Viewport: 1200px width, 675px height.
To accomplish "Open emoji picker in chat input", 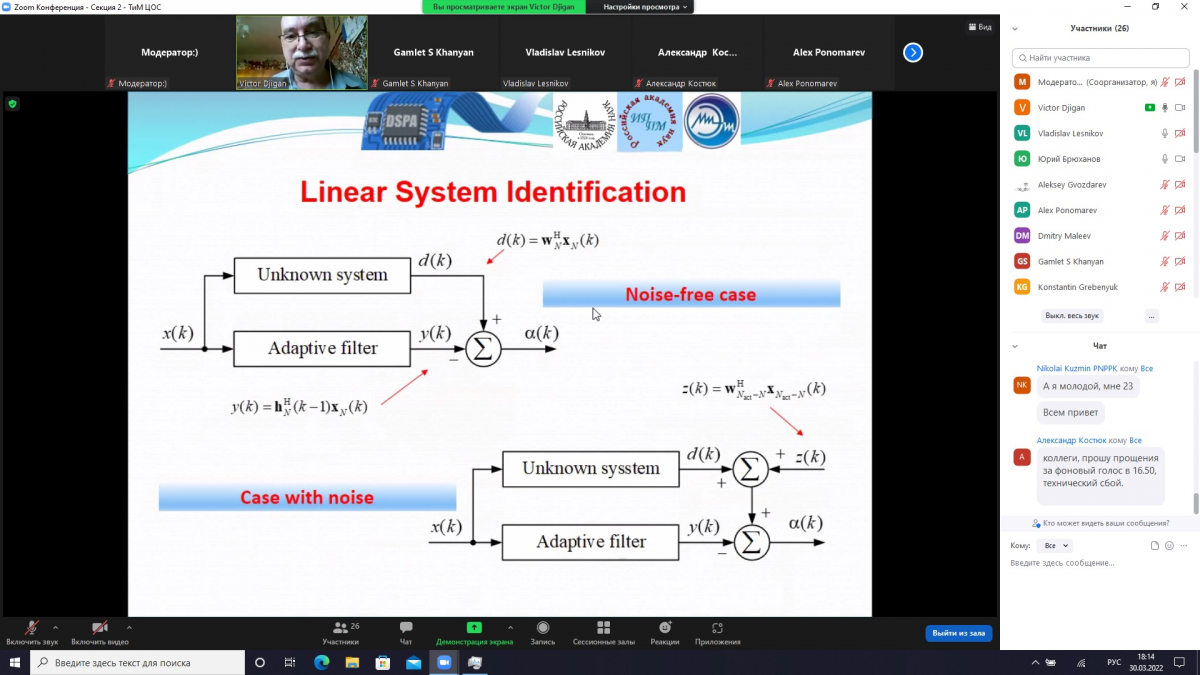I will [x=1169, y=546].
